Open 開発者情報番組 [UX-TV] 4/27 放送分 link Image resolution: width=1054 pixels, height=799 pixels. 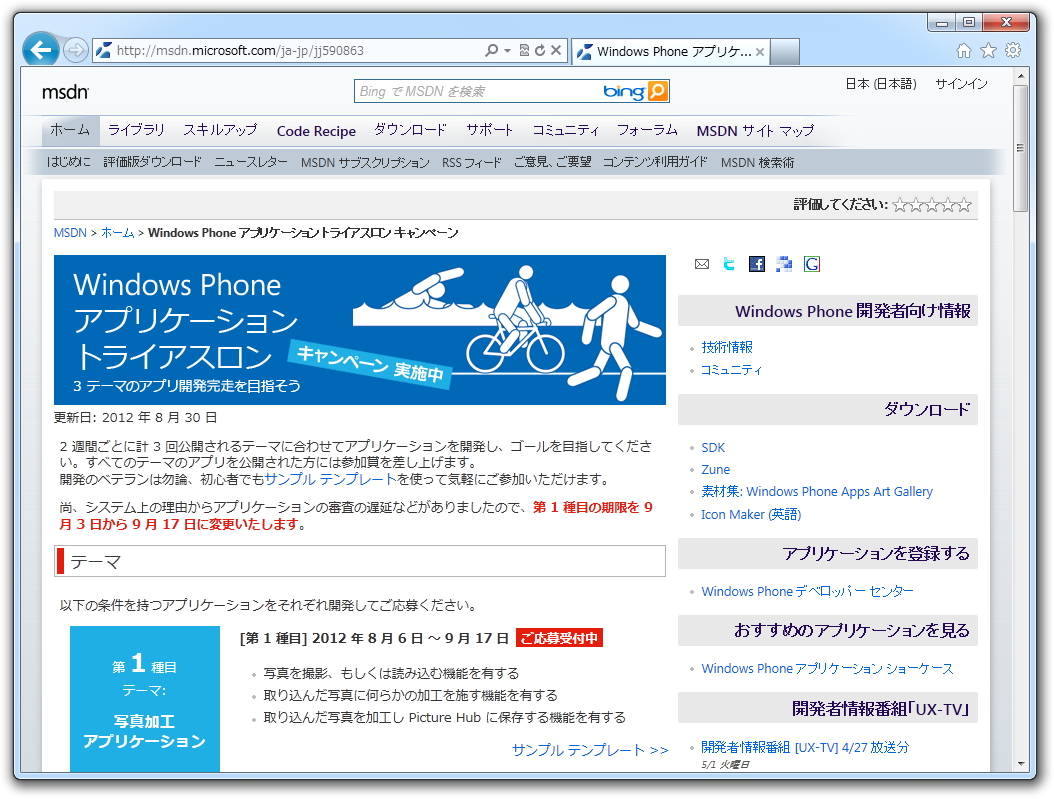pos(805,747)
